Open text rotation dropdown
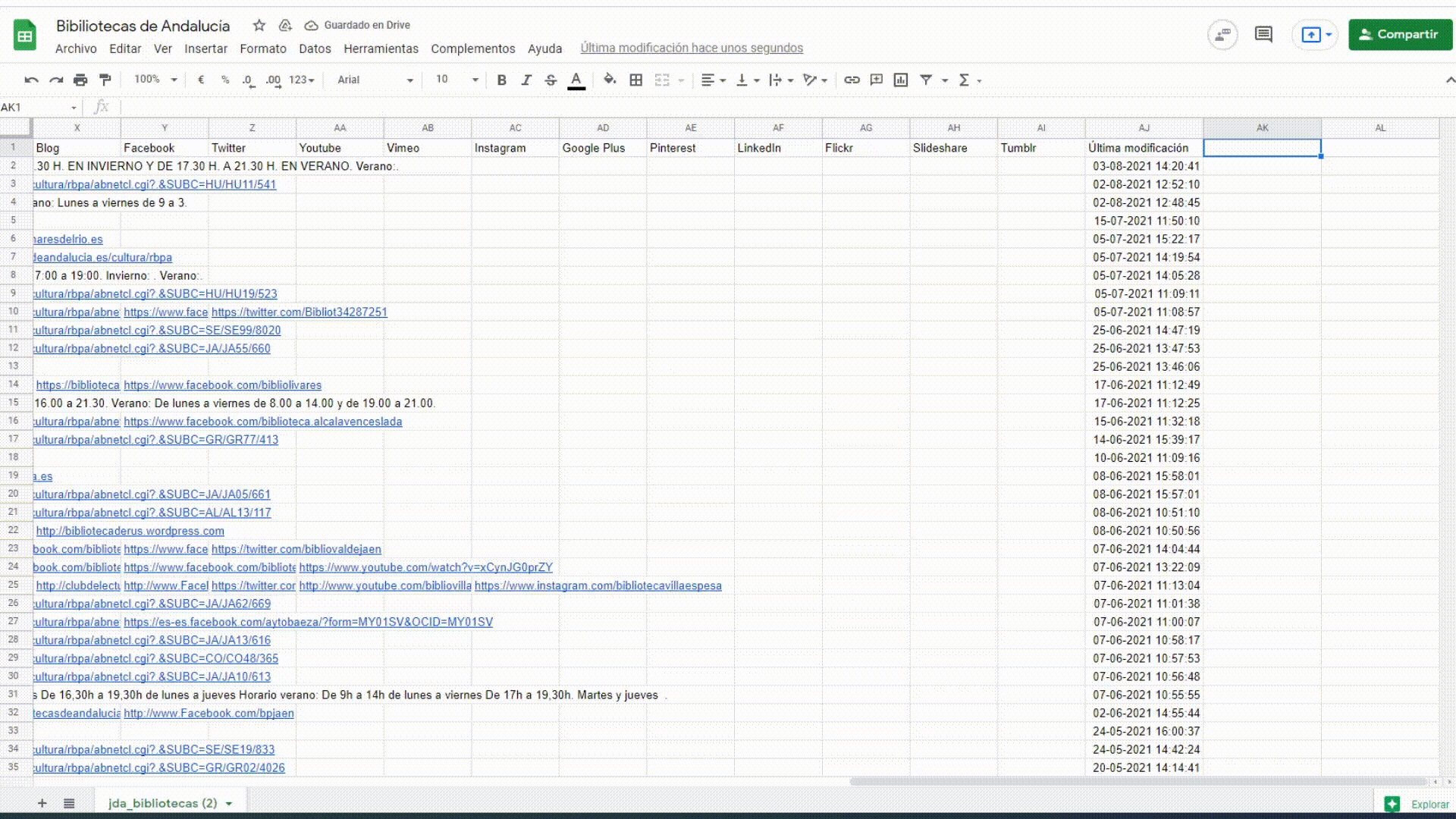Viewport: 1456px width, 819px height. (x=814, y=80)
